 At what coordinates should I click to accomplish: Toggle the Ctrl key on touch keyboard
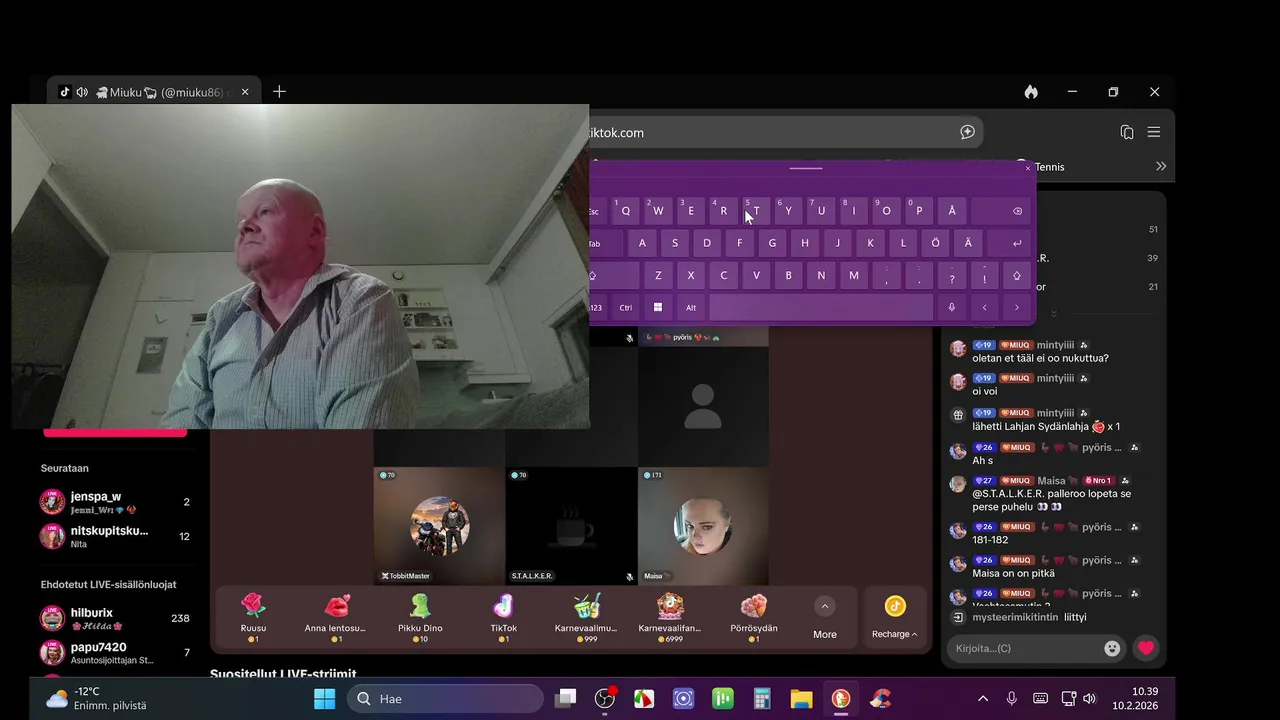(625, 307)
